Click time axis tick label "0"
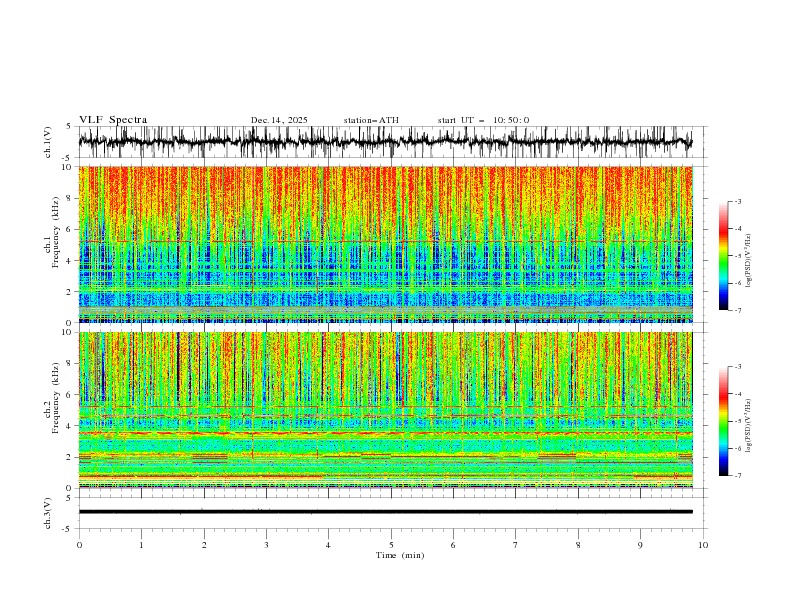This screenshot has width=792, height=612. 79,545
